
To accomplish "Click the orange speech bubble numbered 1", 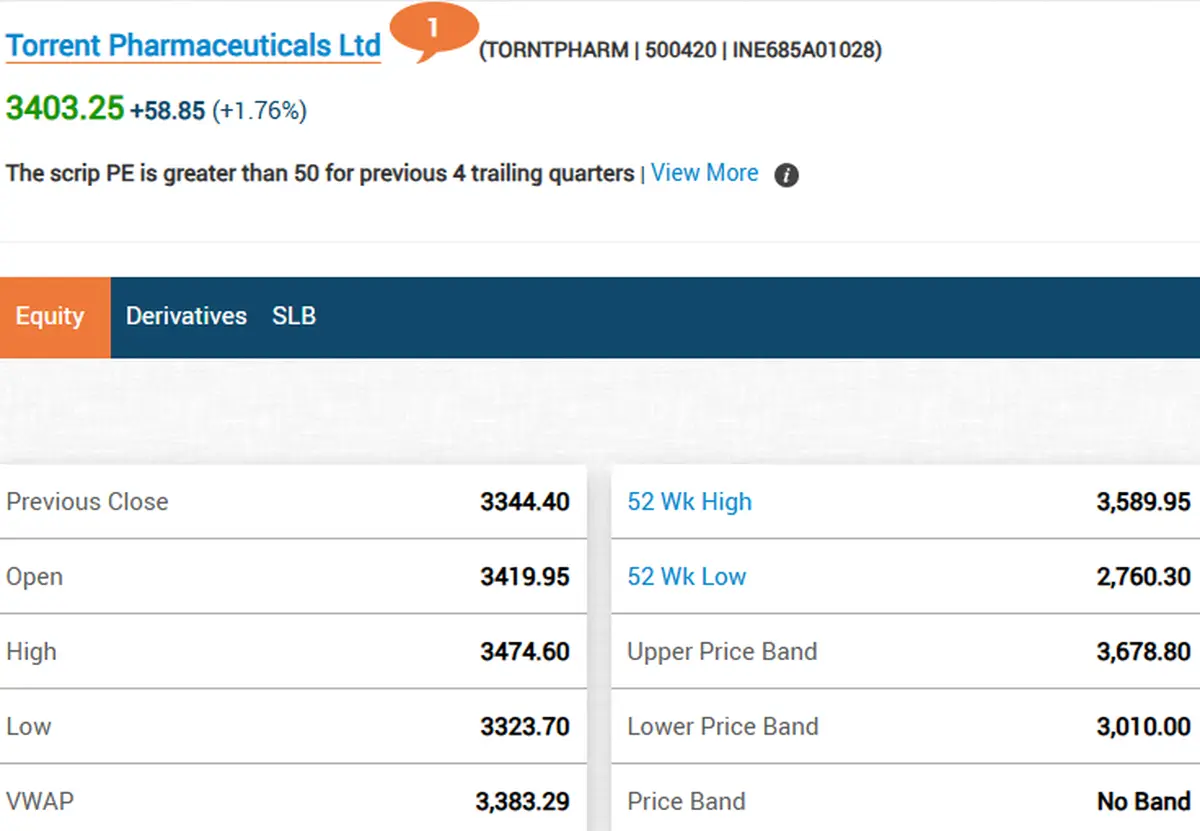I will coord(433,32).
